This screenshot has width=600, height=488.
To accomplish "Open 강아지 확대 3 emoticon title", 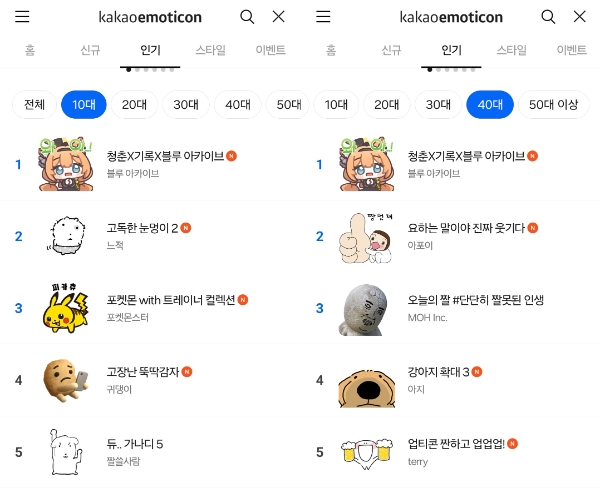I will coord(438,372).
